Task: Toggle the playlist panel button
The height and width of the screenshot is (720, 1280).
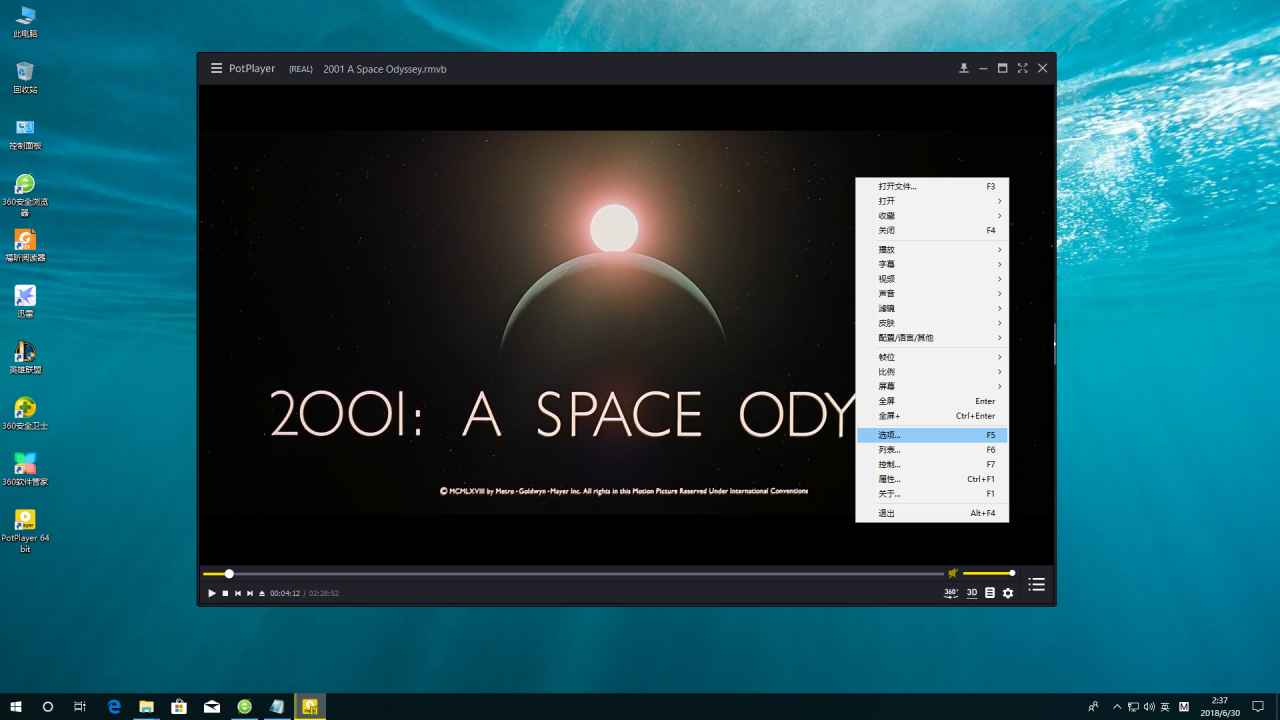Action: (x=1037, y=585)
